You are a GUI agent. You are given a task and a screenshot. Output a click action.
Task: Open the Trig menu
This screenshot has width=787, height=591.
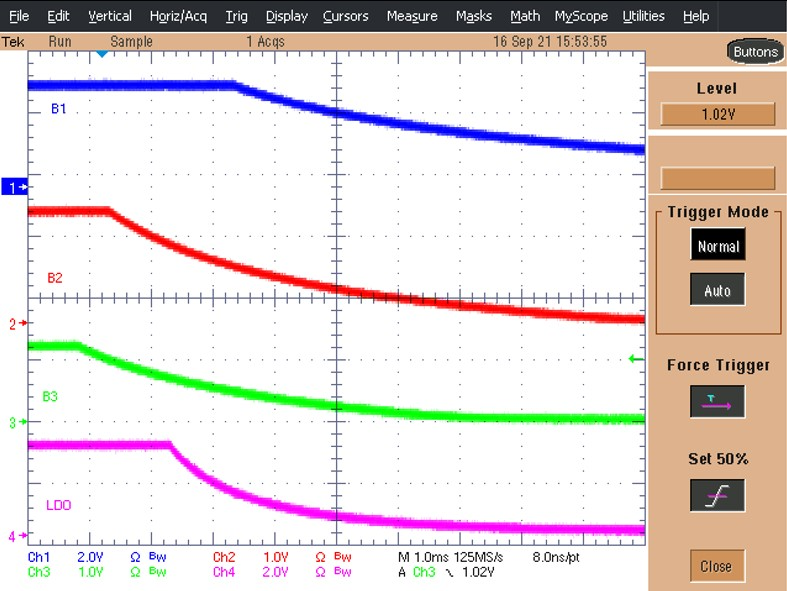(236, 16)
